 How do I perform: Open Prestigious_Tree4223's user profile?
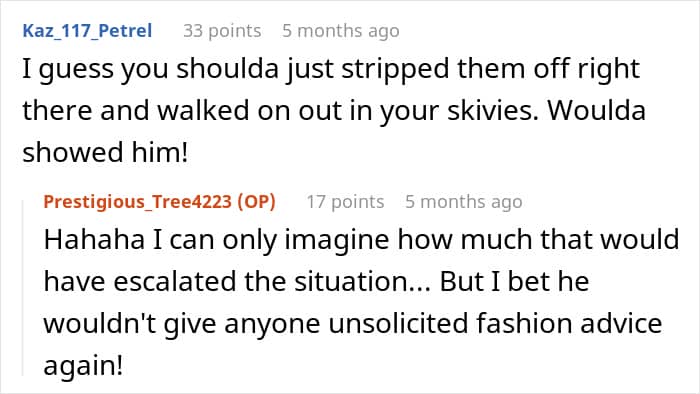click(x=138, y=202)
